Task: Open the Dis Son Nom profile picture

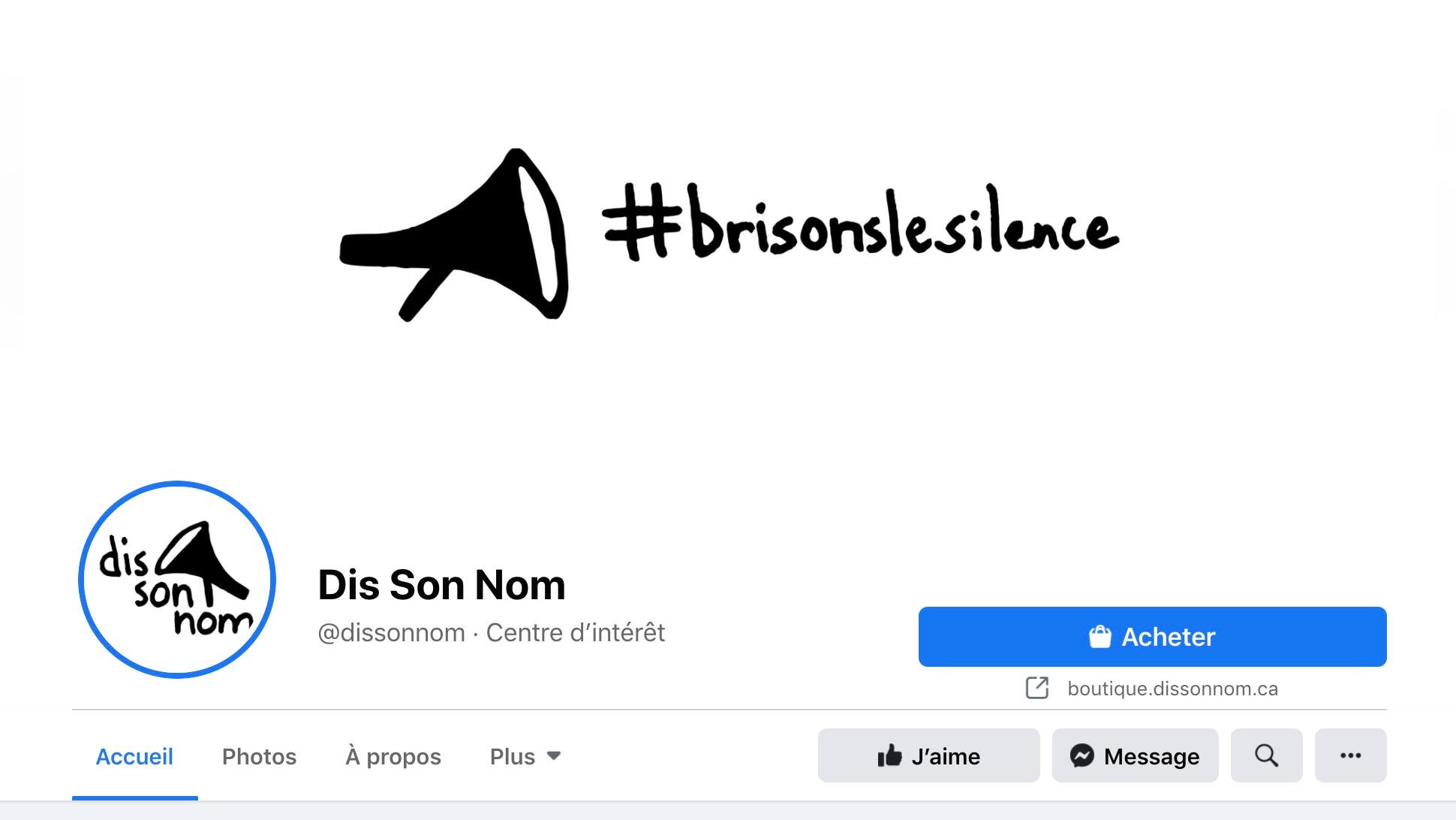Action: 177,580
